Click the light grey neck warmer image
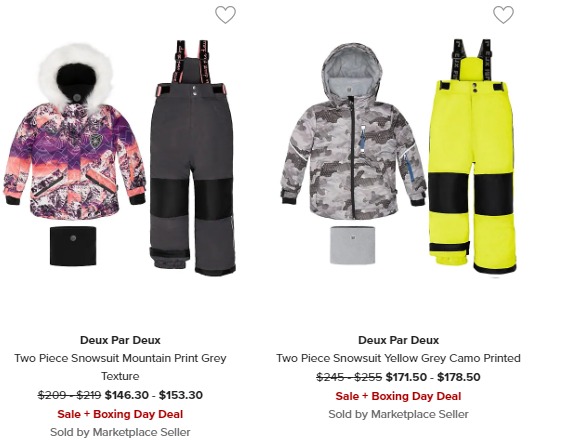 pos(352,245)
